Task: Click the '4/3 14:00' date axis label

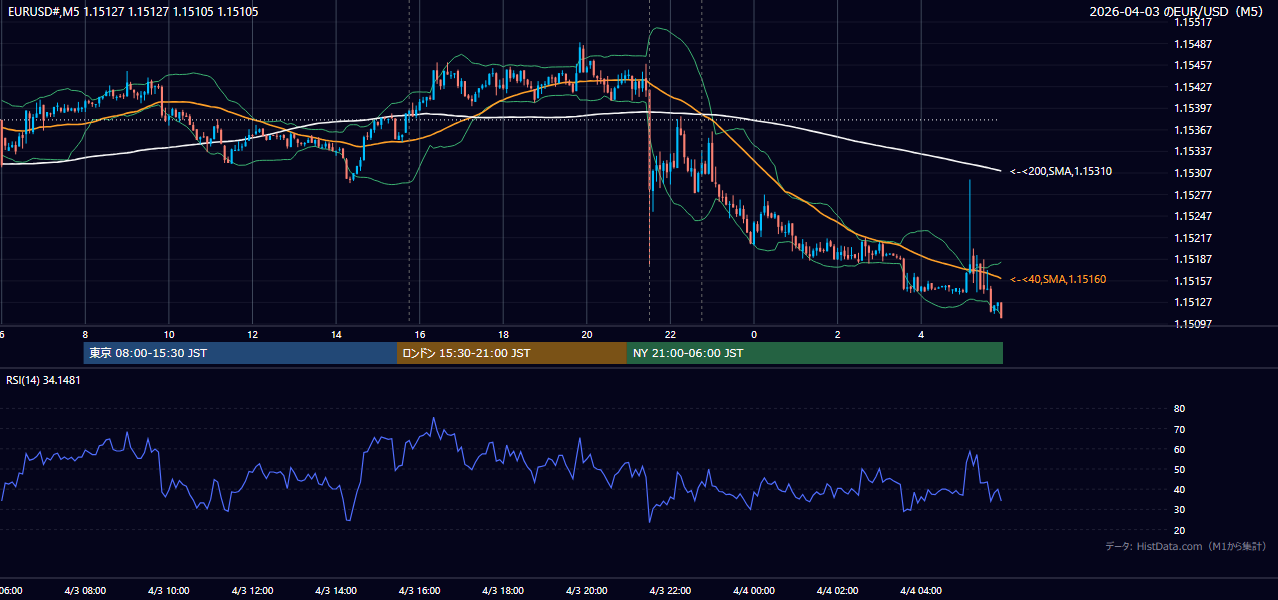Action: pos(336,591)
